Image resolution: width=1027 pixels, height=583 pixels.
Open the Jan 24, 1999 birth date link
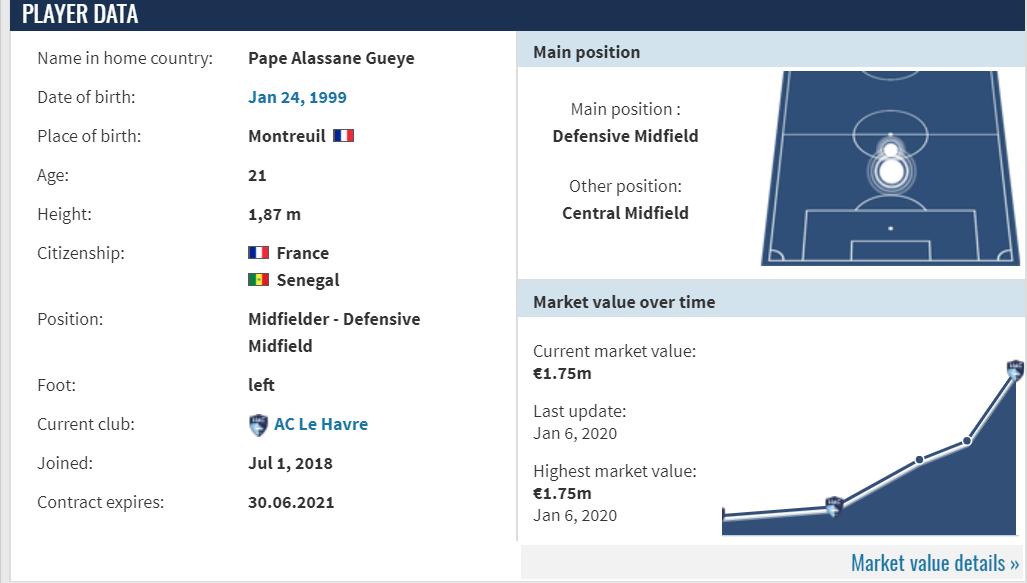tap(297, 97)
